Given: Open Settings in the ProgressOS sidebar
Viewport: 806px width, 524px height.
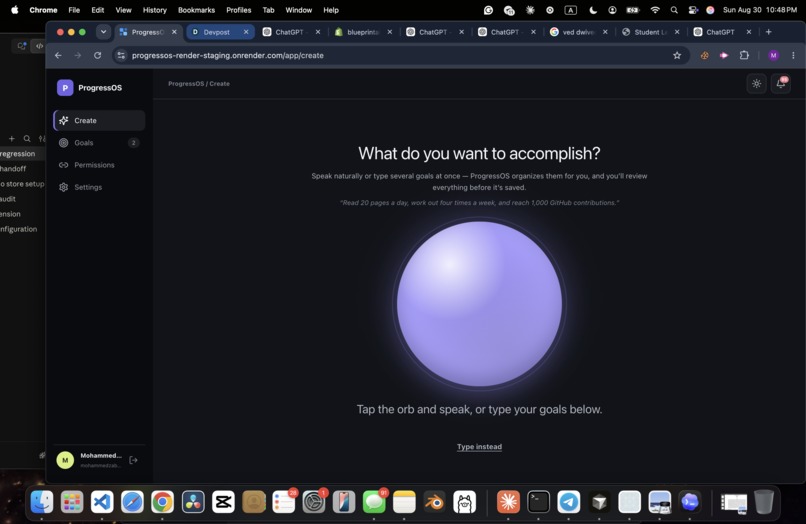Looking at the screenshot, I should 99,187.
